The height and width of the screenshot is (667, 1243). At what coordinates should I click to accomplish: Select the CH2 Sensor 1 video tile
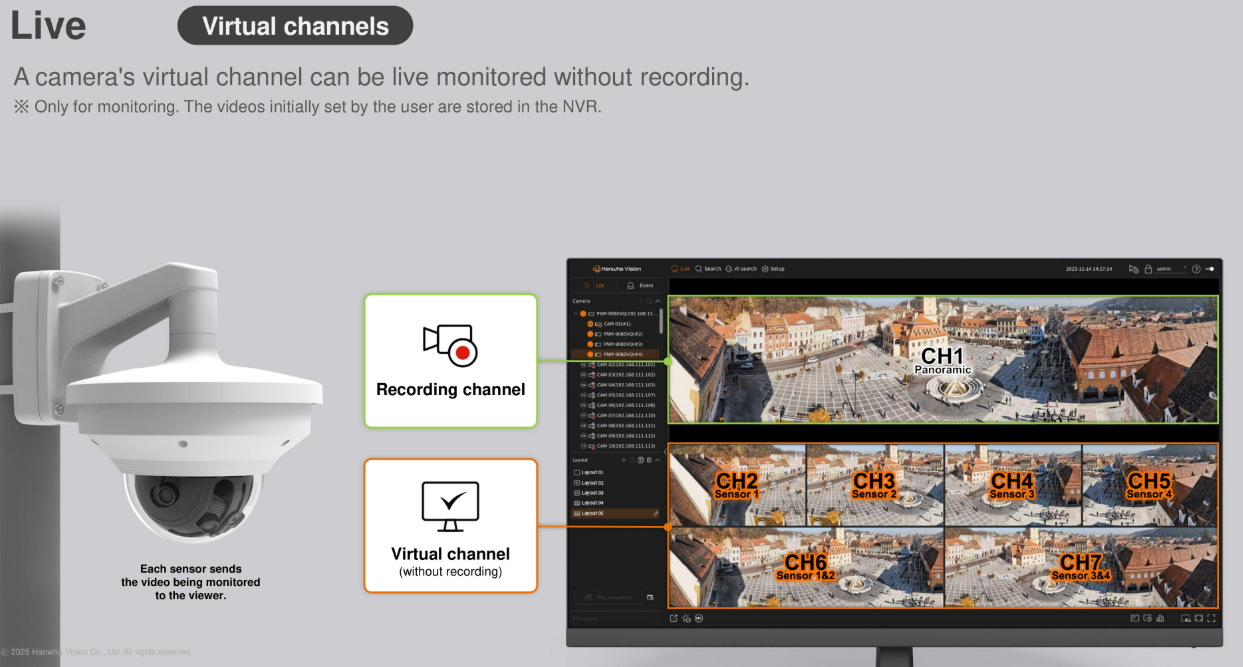737,485
